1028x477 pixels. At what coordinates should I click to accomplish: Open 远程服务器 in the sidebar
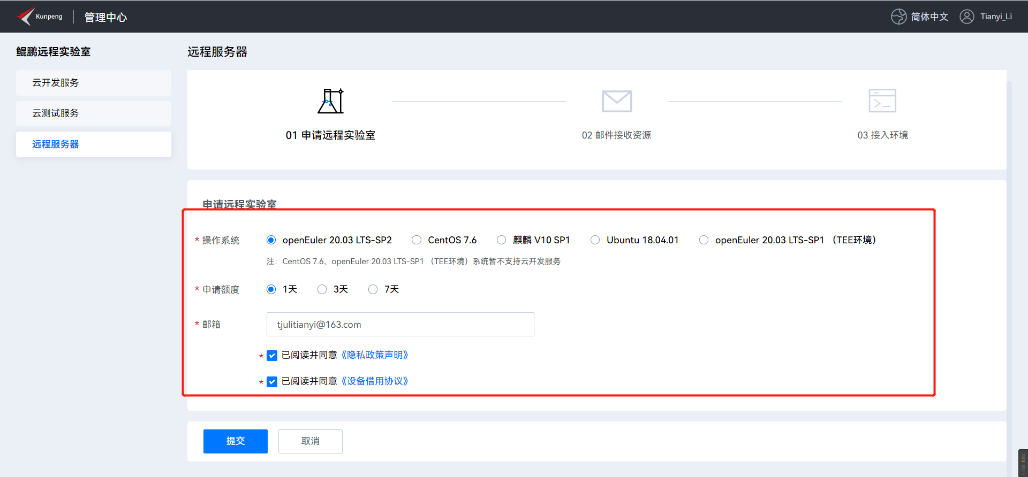(x=94, y=144)
